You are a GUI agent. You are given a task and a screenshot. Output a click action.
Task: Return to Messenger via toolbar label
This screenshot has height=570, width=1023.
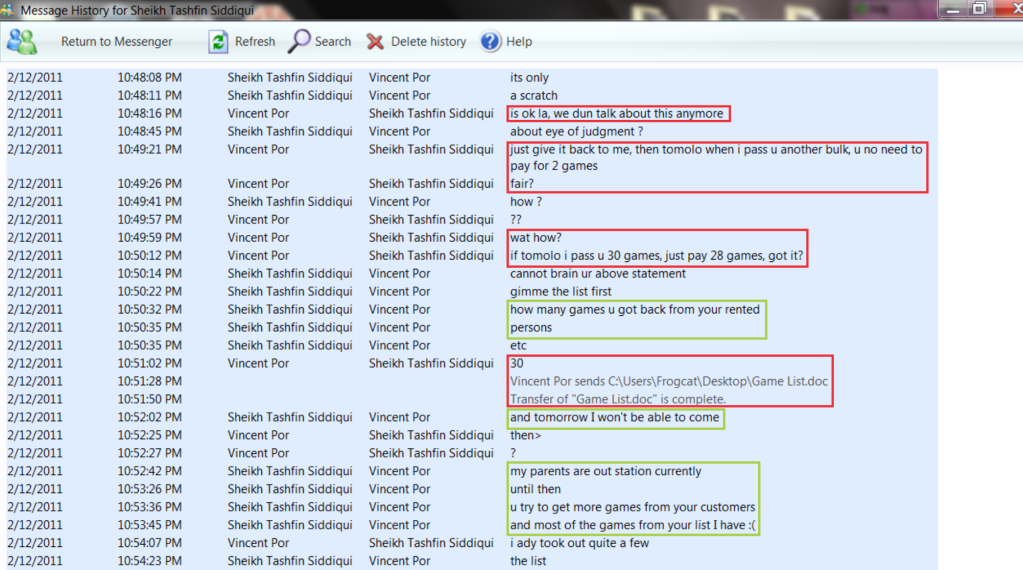[116, 42]
